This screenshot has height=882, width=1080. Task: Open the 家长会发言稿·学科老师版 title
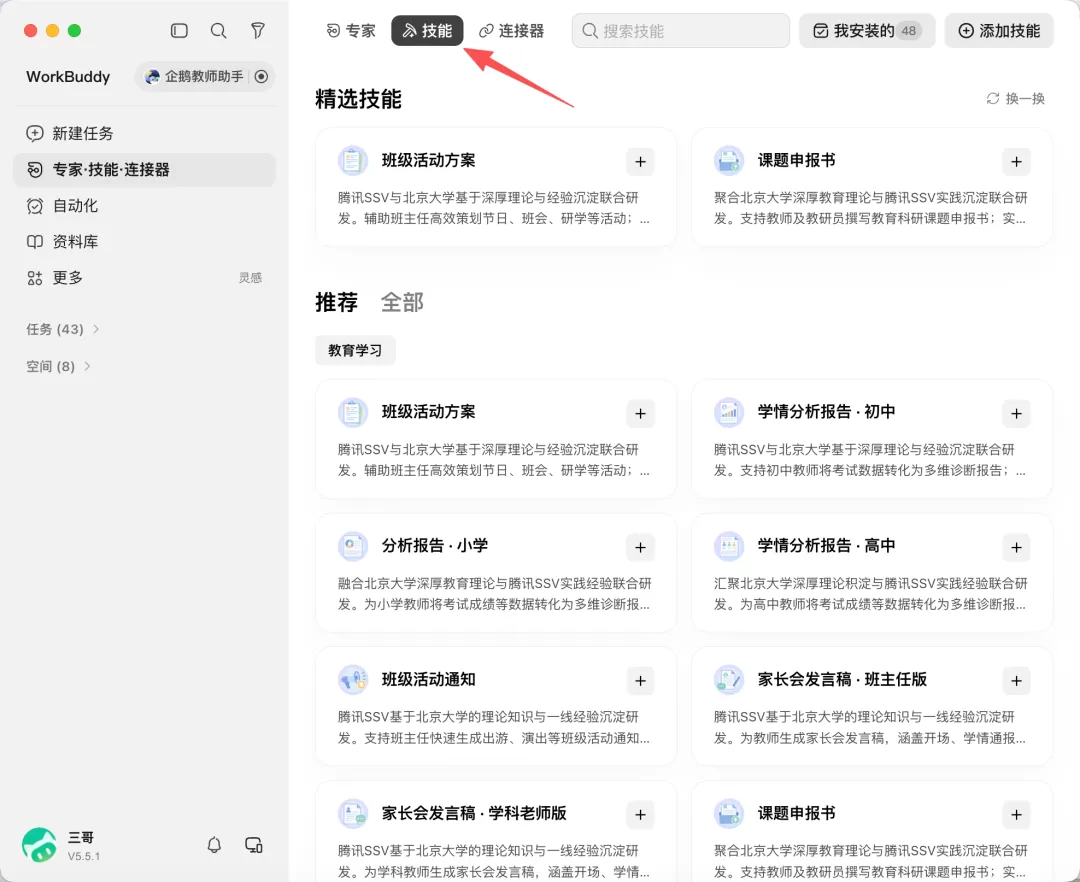(475, 813)
